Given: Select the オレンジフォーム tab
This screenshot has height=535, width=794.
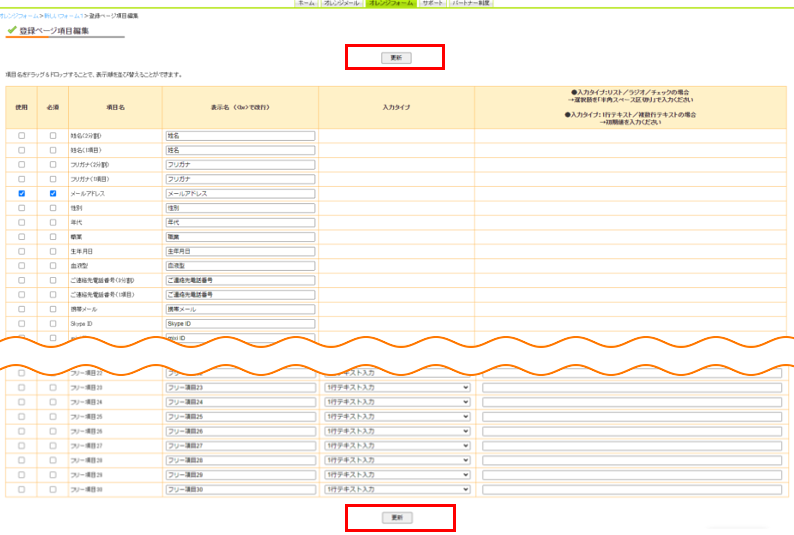Looking at the screenshot, I should coord(390,3).
